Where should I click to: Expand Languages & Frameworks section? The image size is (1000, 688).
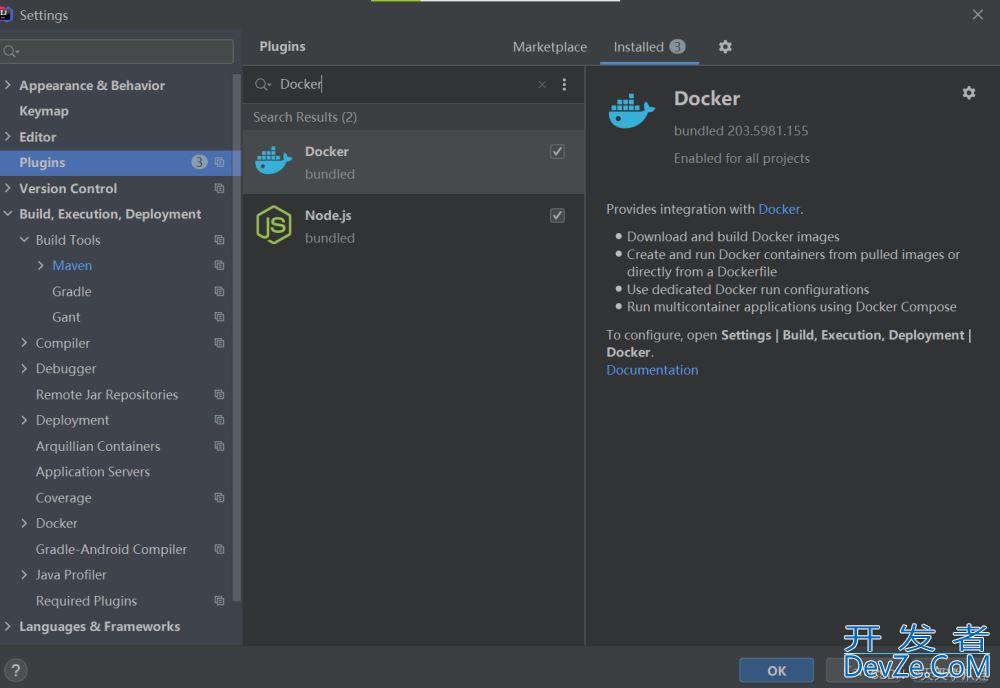(8, 626)
